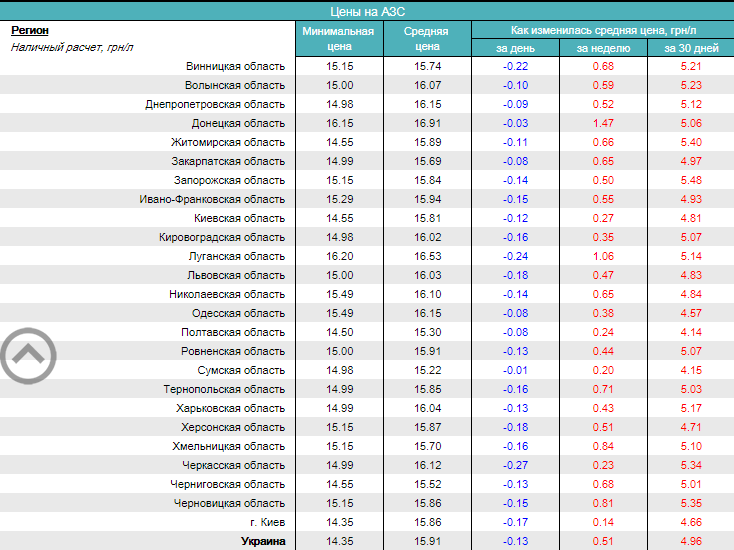The width and height of the screenshot is (734, 550).
Task: Select the 'за 30 дней' column header
Action: (690, 48)
